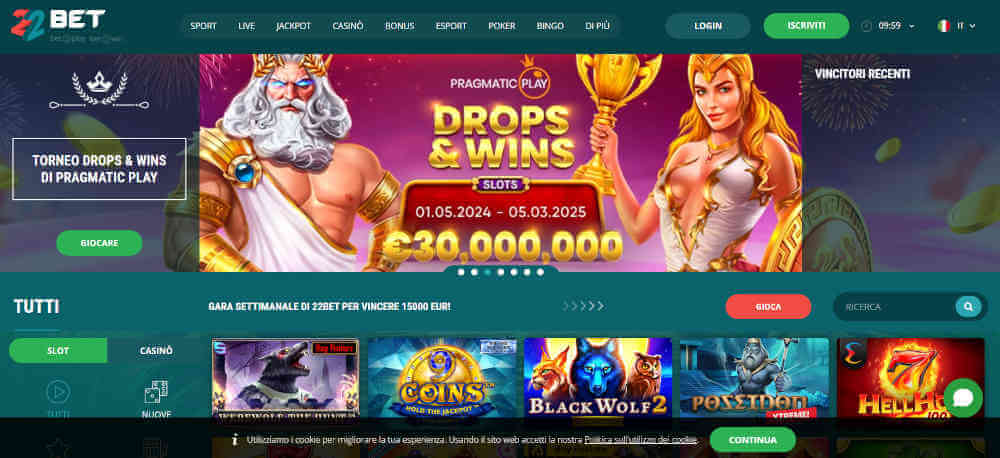Image resolution: width=1000 pixels, height=458 pixels.
Task: Open the Black Wolf 2 game thumbnail
Action: click(x=598, y=379)
